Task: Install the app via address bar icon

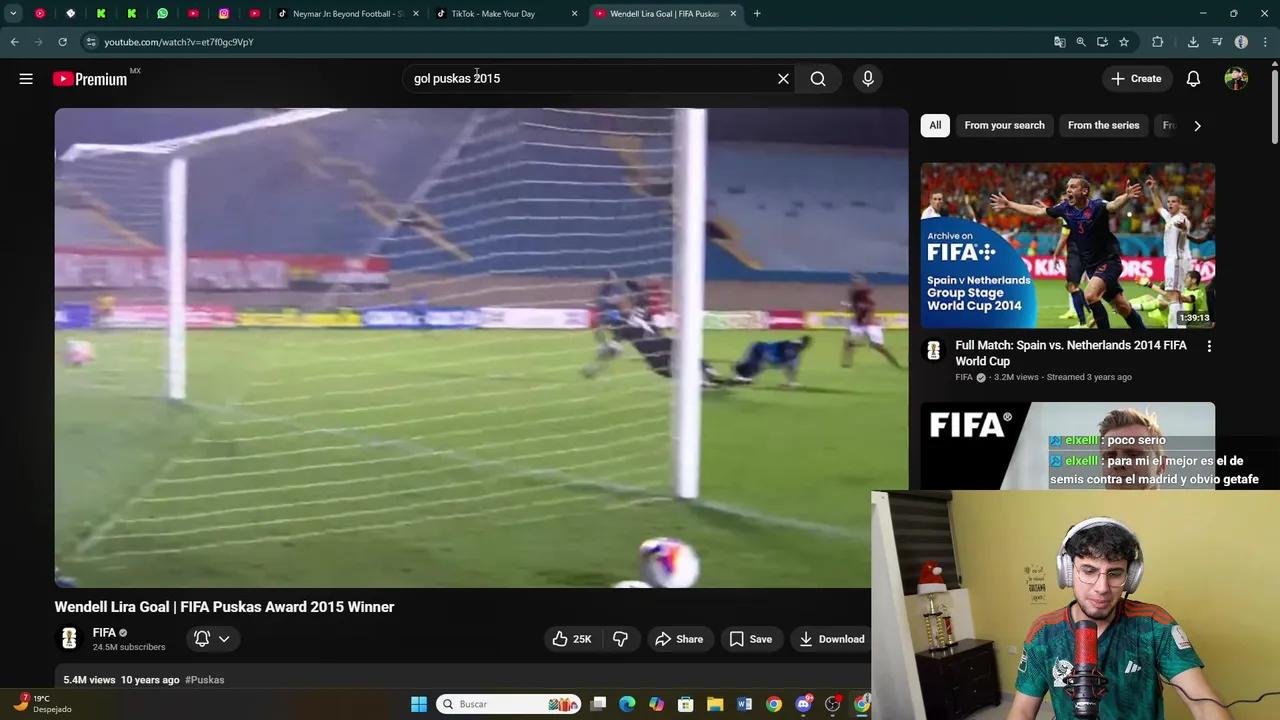Action: 1102,42
